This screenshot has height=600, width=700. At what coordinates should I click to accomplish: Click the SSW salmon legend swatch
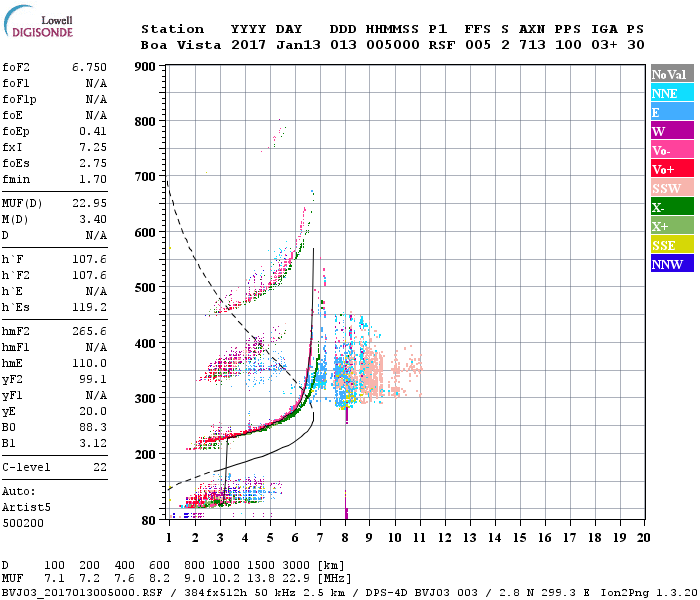click(672, 188)
